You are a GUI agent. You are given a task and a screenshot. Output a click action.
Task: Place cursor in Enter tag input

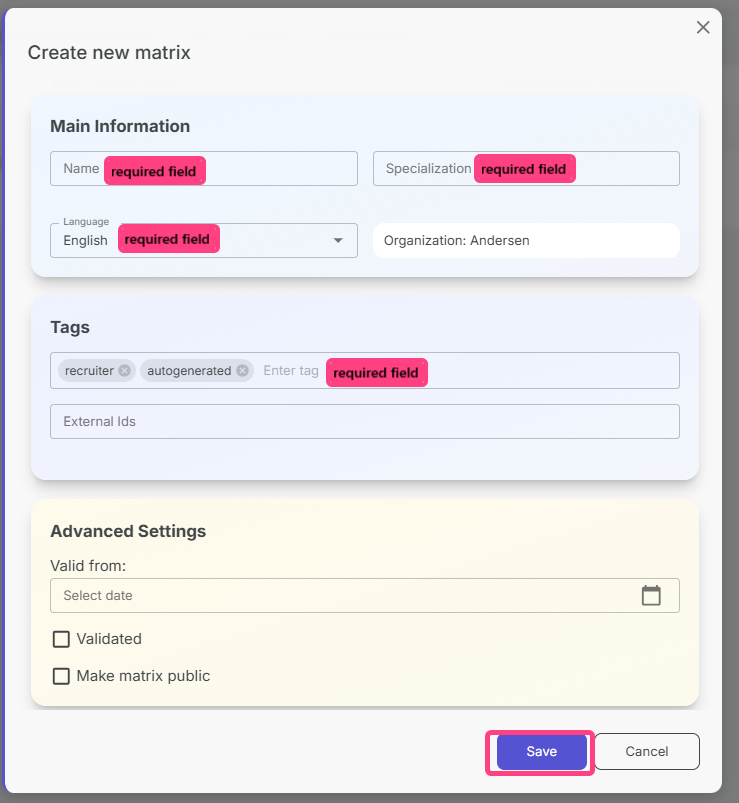pyautogui.click(x=291, y=371)
